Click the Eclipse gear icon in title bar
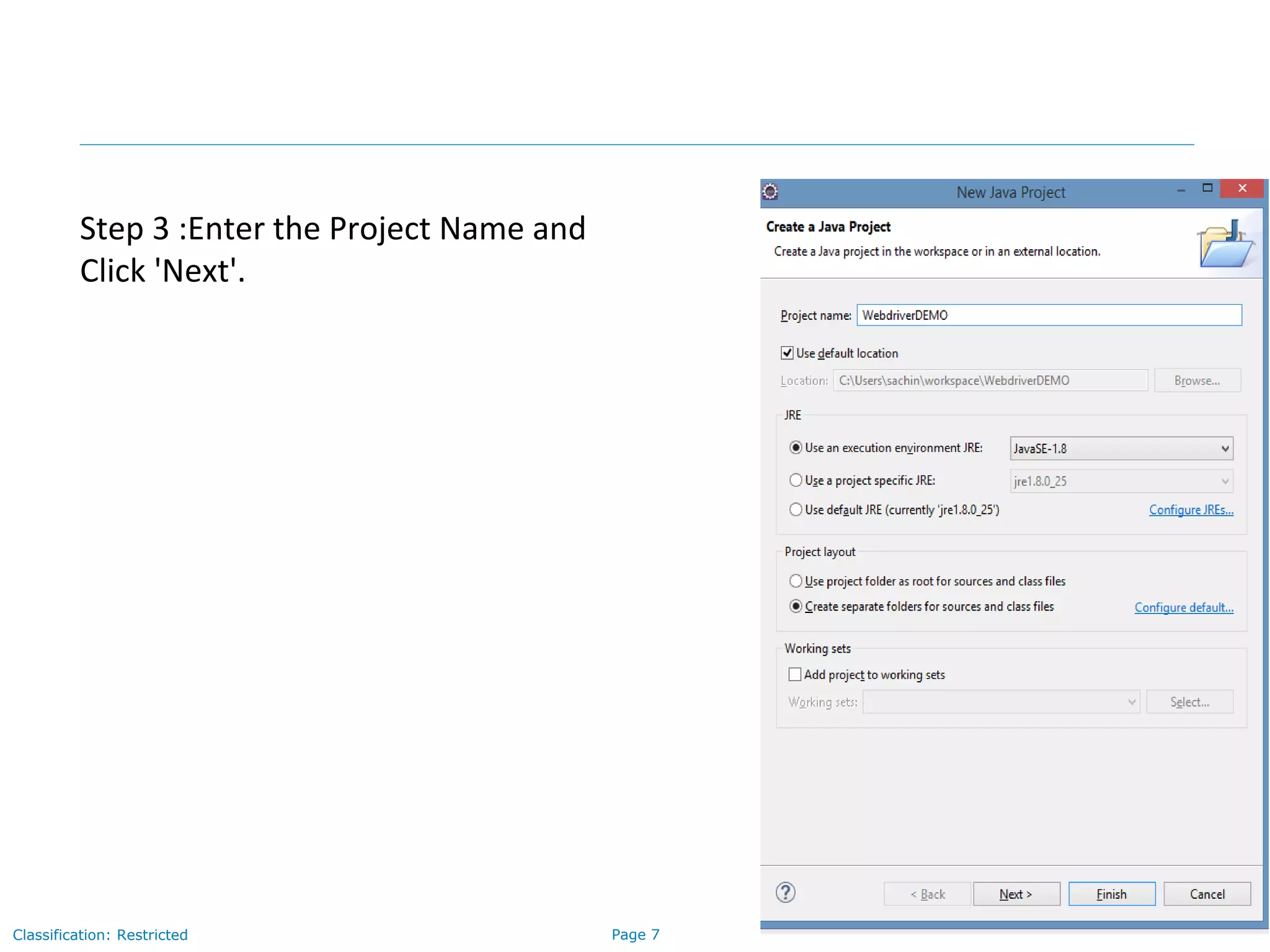Image resolution: width=1270 pixels, height=952 pixels. (770, 192)
